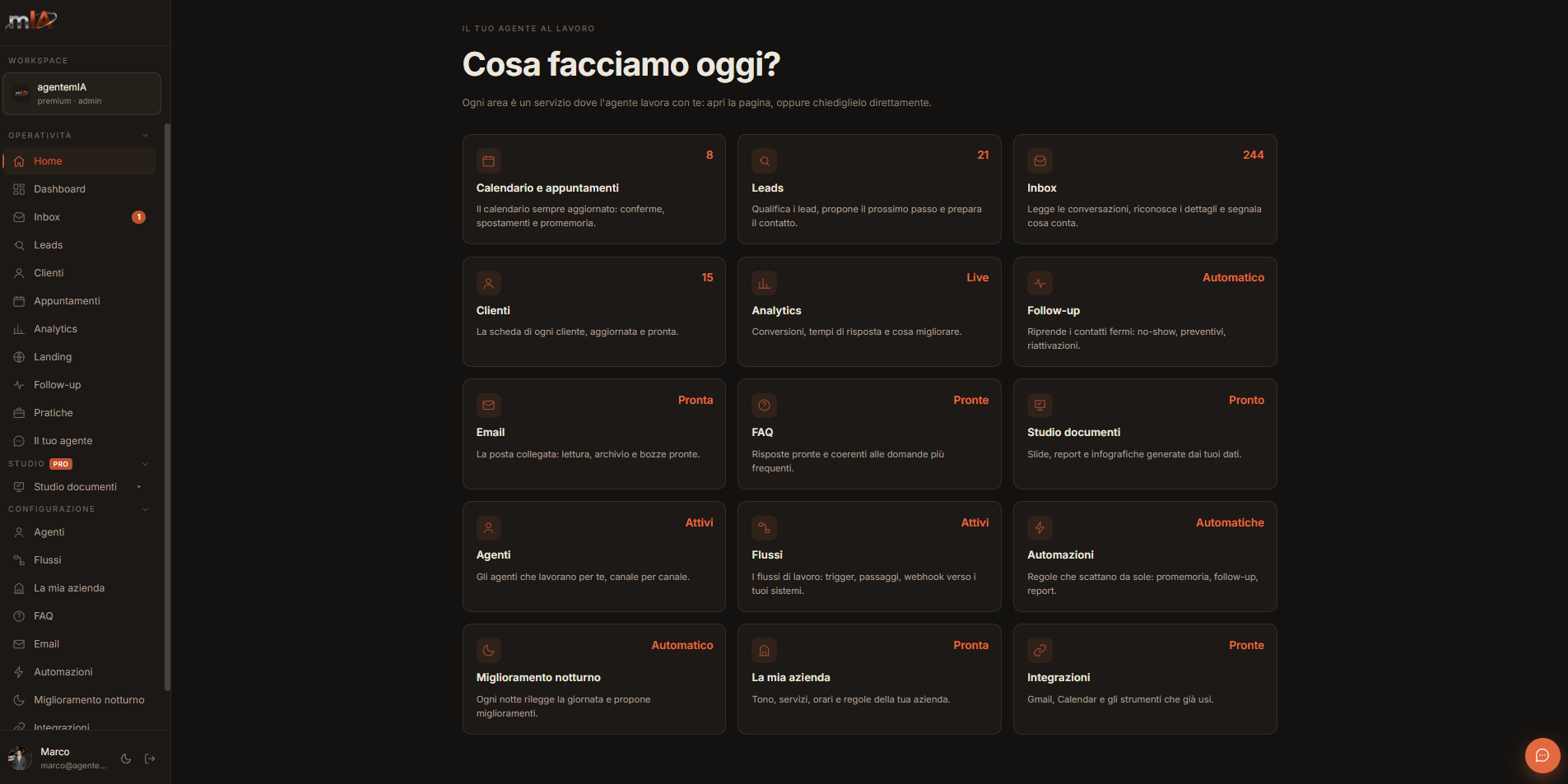Open Dashboard from the sidebar
This screenshot has width=1568, height=784.
pyautogui.click(x=79, y=189)
